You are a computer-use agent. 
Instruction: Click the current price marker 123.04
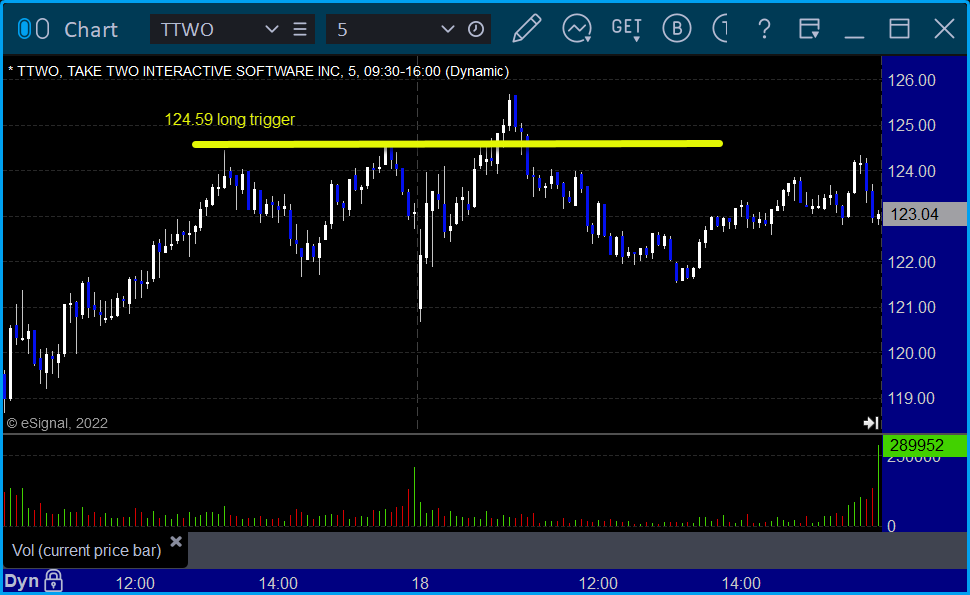point(924,215)
